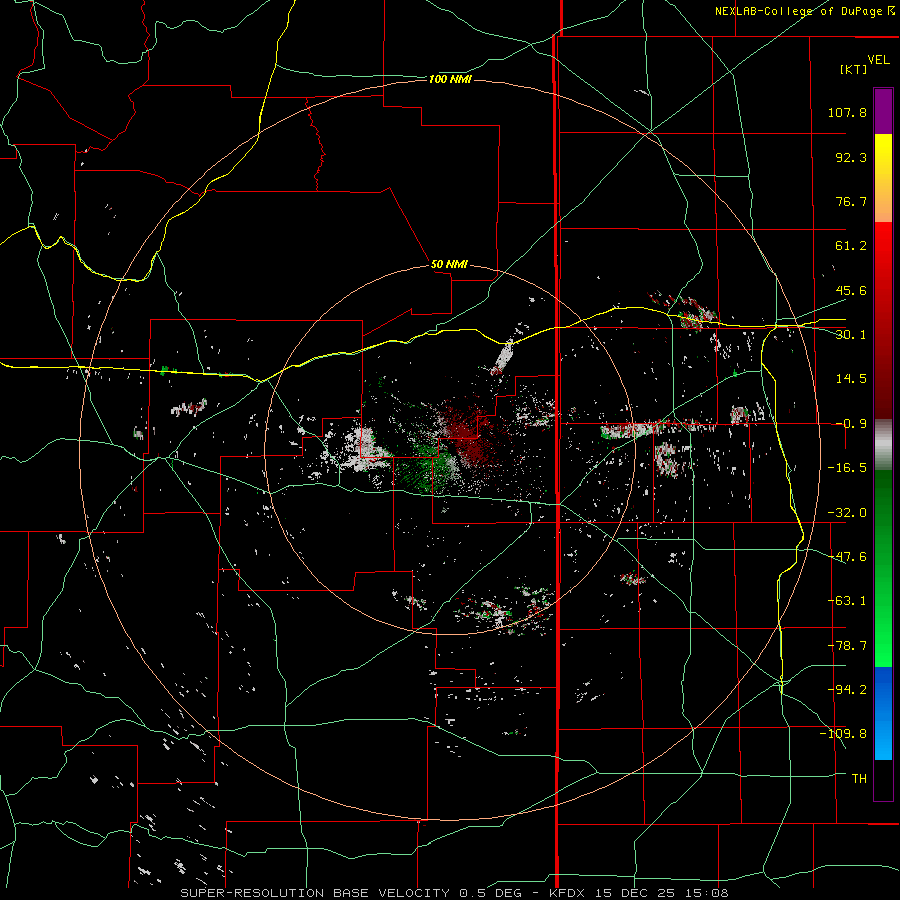Click the 61.2 velocity scale value
The image size is (900, 900).
click(851, 246)
